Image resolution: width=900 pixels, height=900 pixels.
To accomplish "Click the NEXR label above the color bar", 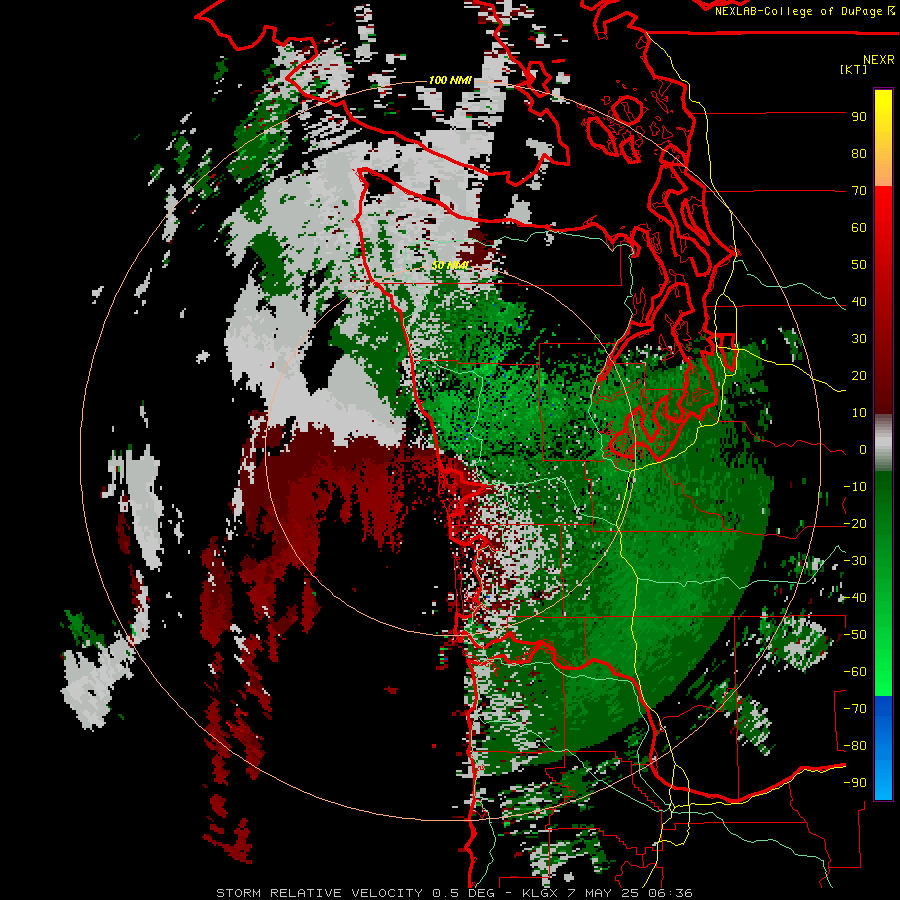I will tap(878, 59).
